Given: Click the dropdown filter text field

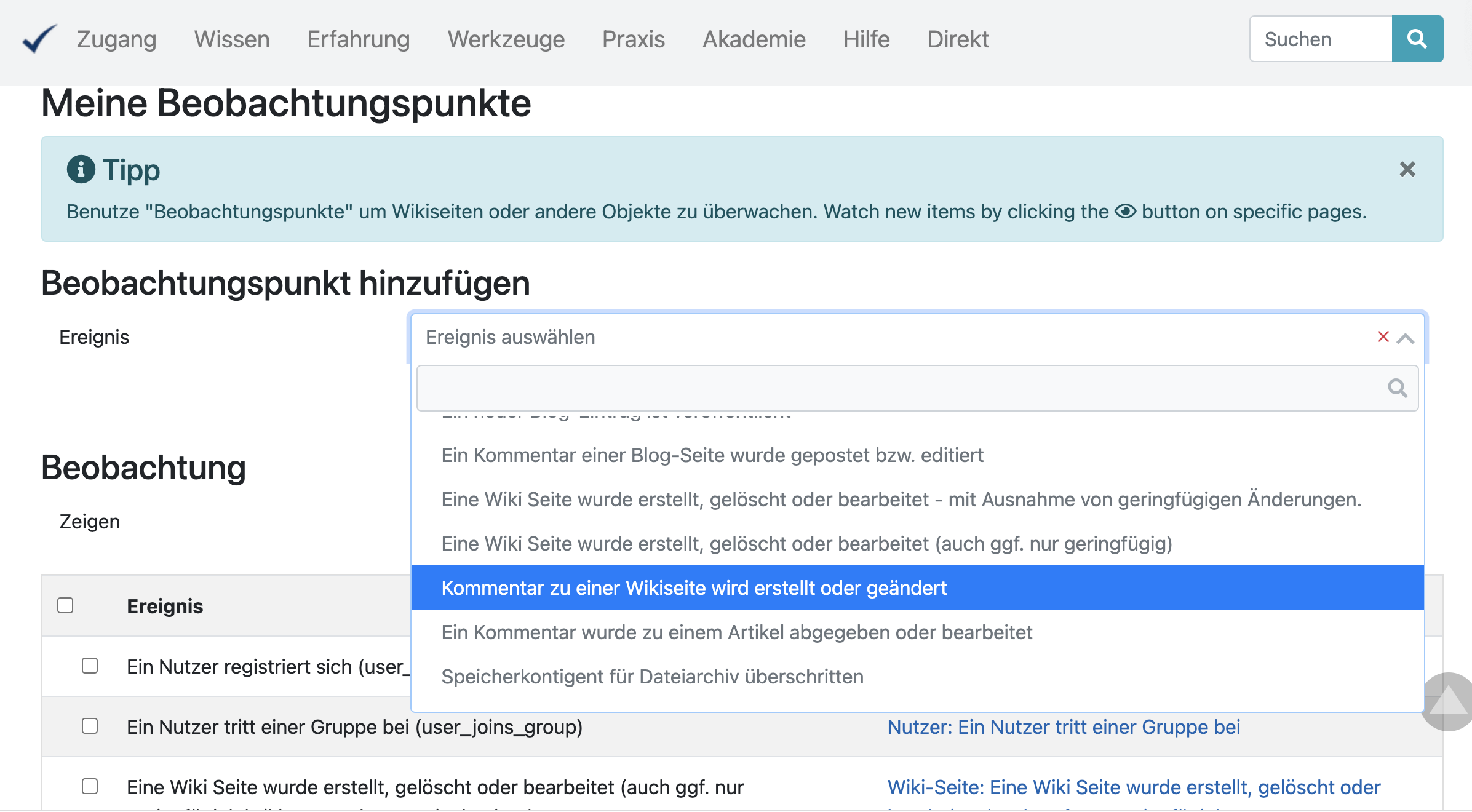Looking at the screenshot, I should 898,388.
